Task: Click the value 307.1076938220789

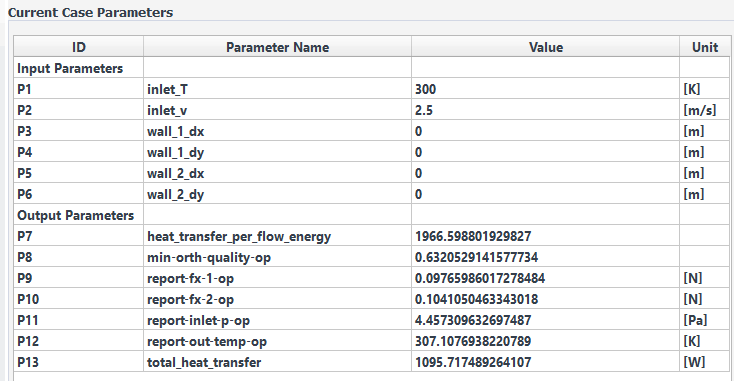Action: tap(545, 341)
